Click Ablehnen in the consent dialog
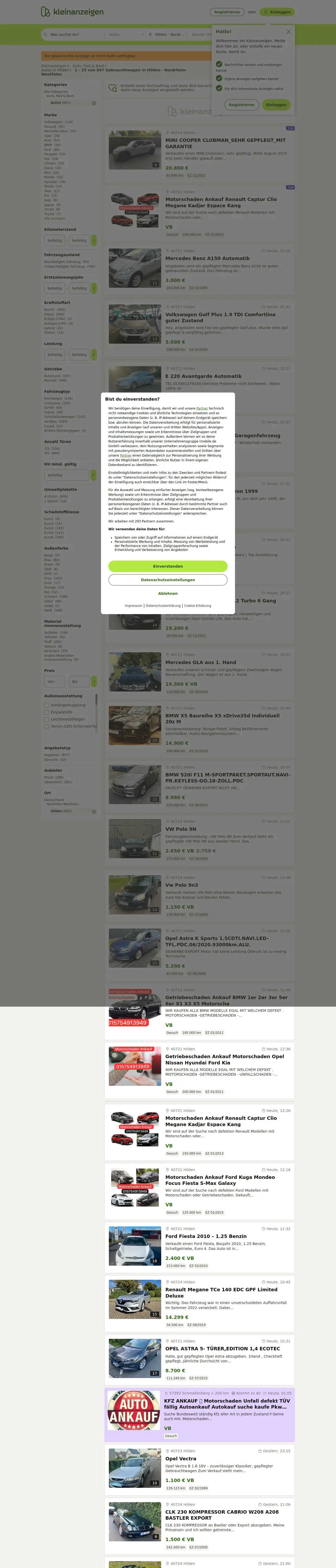Image resolution: width=336 pixels, height=1568 pixels. 168,593
